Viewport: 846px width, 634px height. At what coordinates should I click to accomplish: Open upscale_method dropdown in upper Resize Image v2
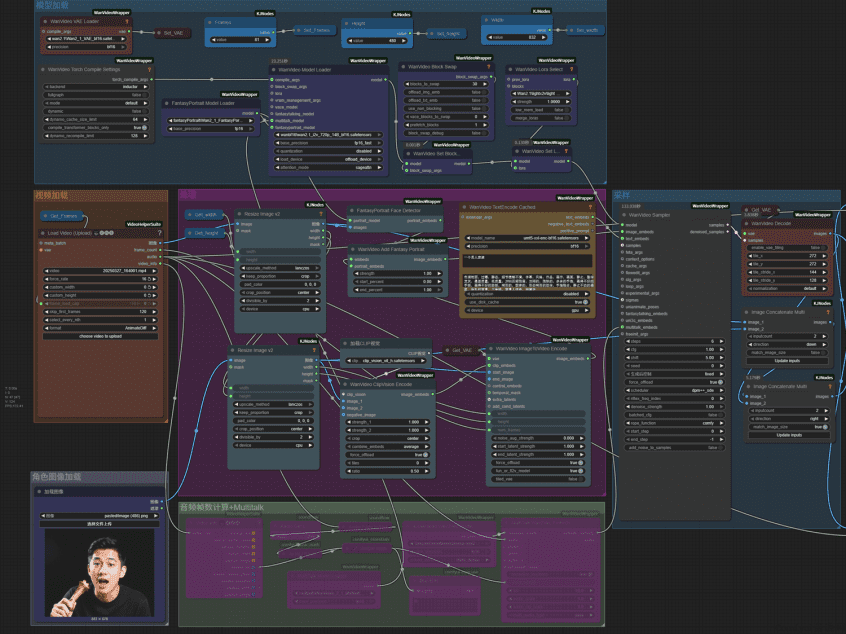tap(280, 268)
